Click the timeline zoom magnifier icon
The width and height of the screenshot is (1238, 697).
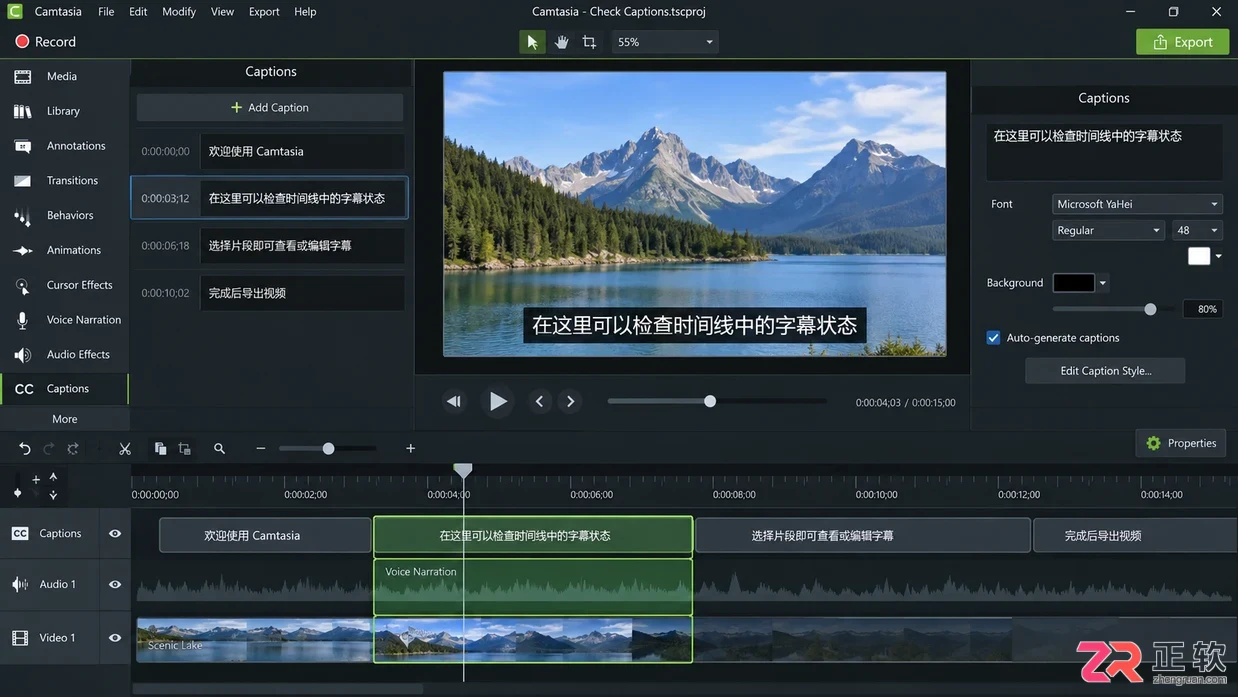click(219, 449)
